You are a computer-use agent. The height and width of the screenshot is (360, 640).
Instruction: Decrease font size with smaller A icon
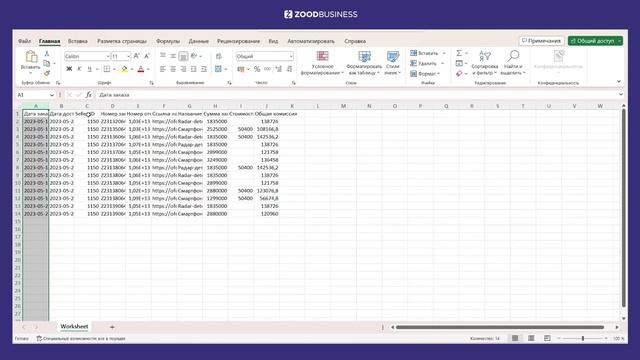pos(147,56)
